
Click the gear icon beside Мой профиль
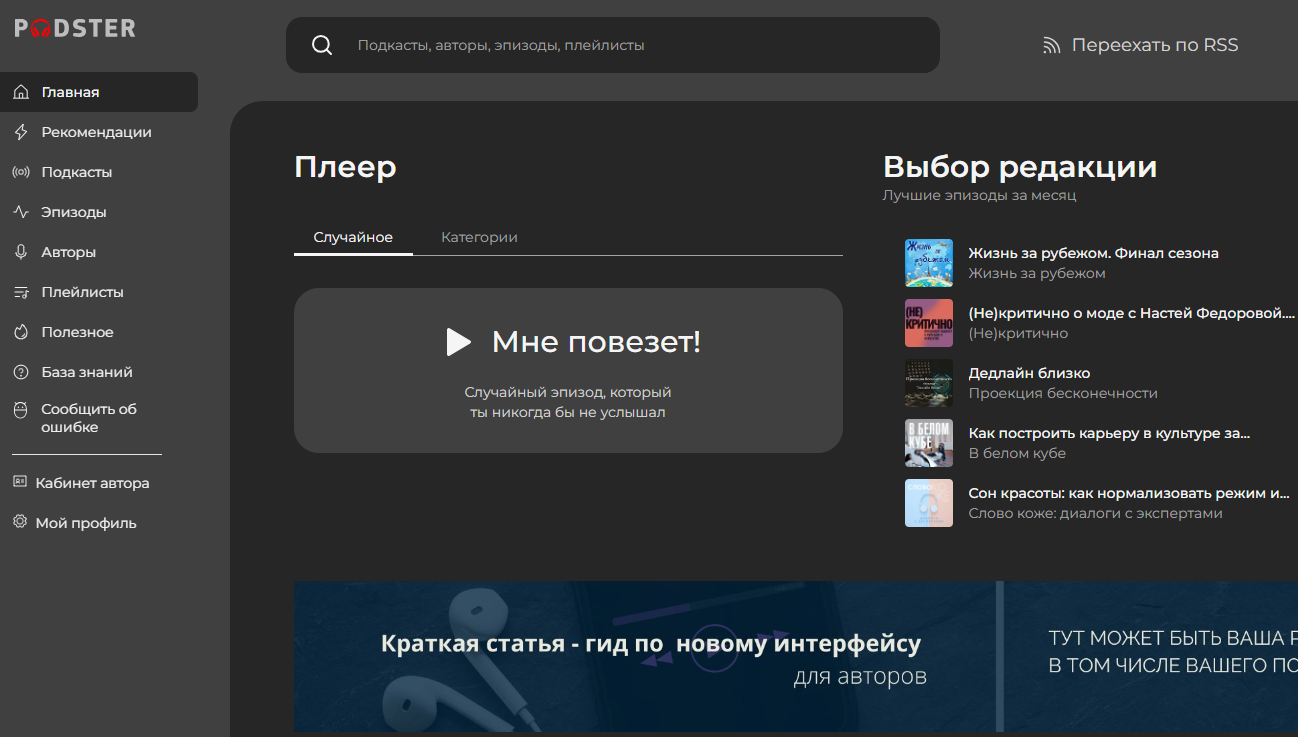tap(20, 522)
